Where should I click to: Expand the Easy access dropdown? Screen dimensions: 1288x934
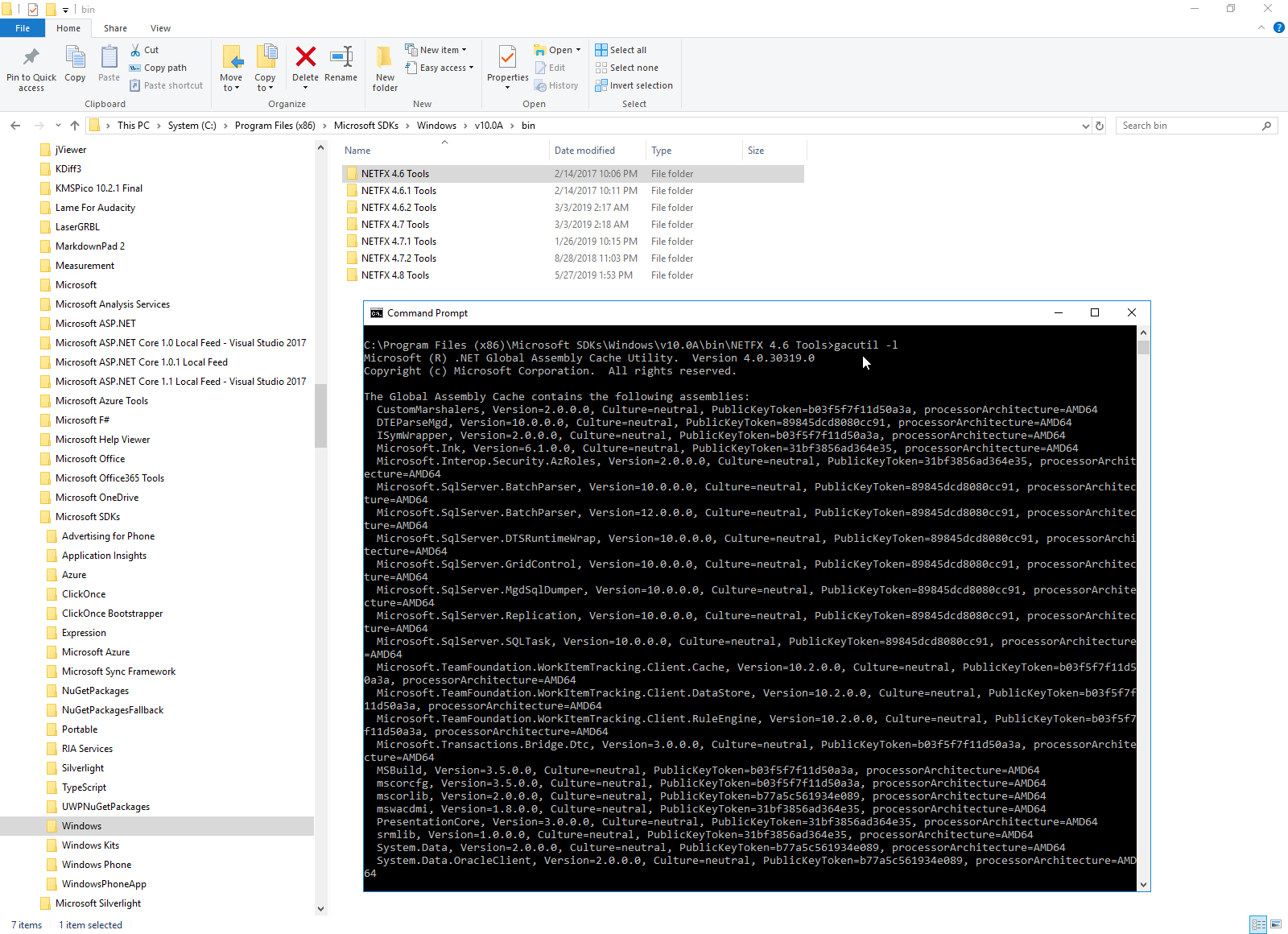(439, 68)
